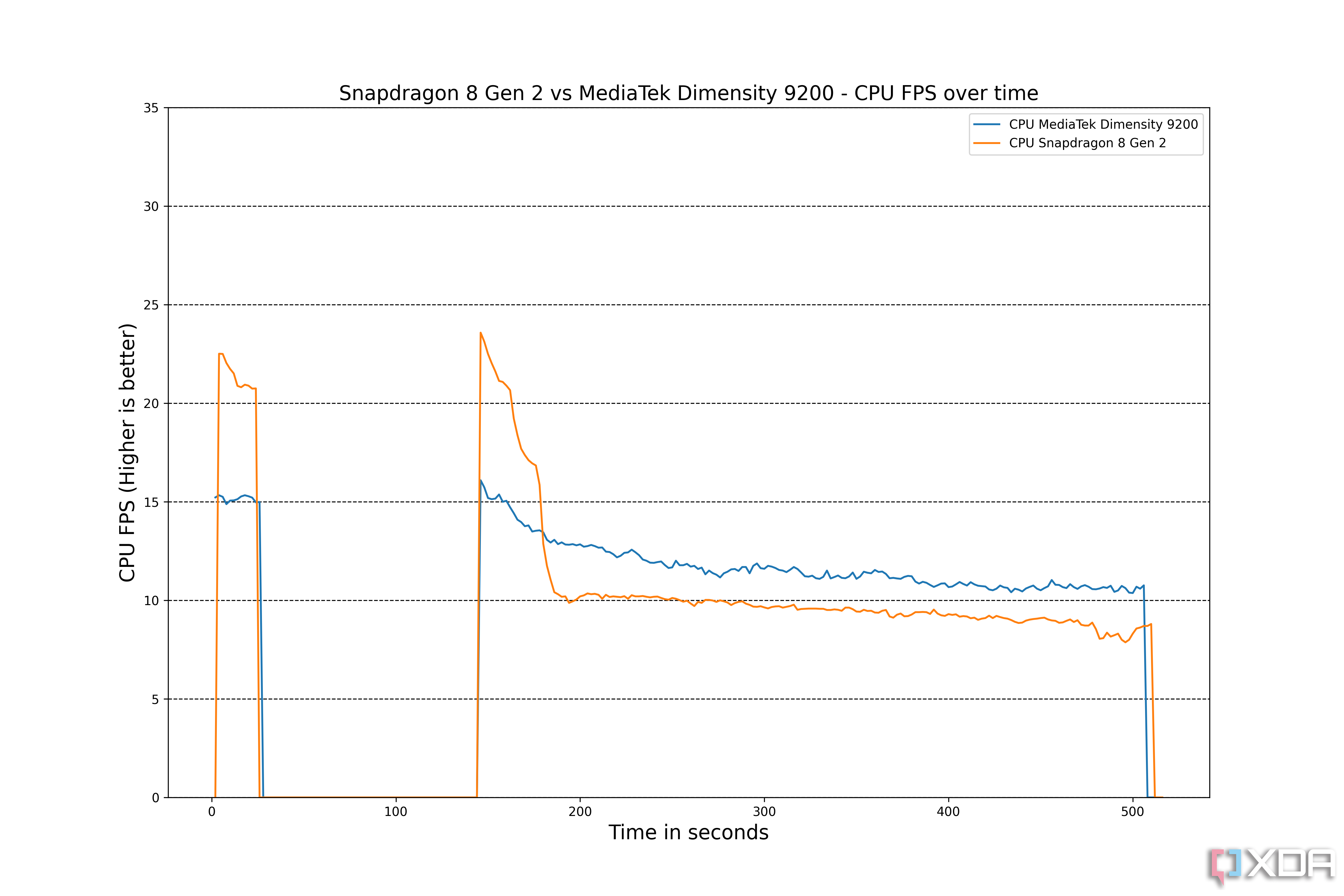This screenshot has height=896, width=1344.
Task: Click the 'CPU MediaTek Dimensity 9200' legend label
Action: tap(1104, 125)
